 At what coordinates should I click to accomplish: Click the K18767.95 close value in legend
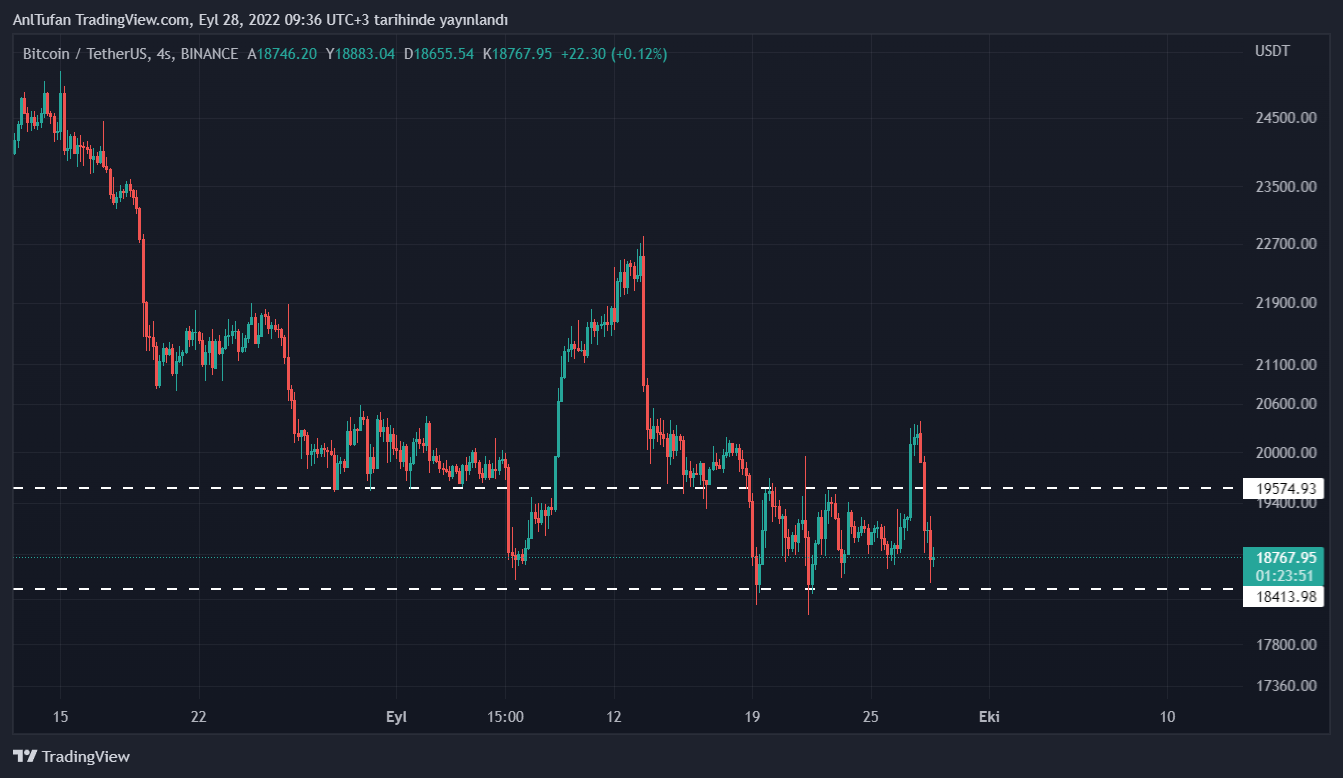click(x=517, y=53)
